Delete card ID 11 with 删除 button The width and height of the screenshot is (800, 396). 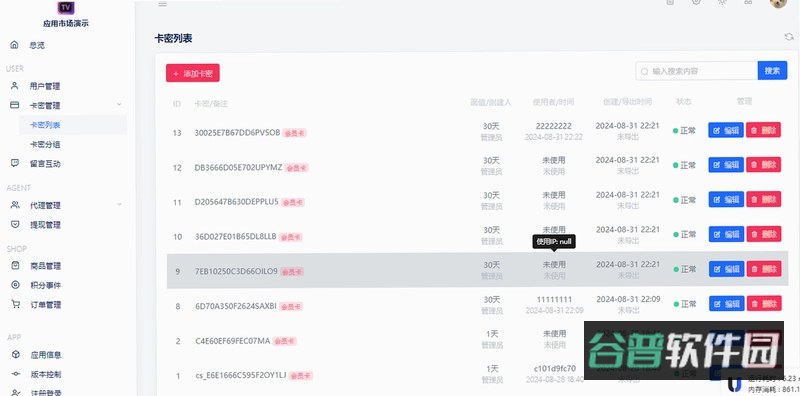[763, 200]
